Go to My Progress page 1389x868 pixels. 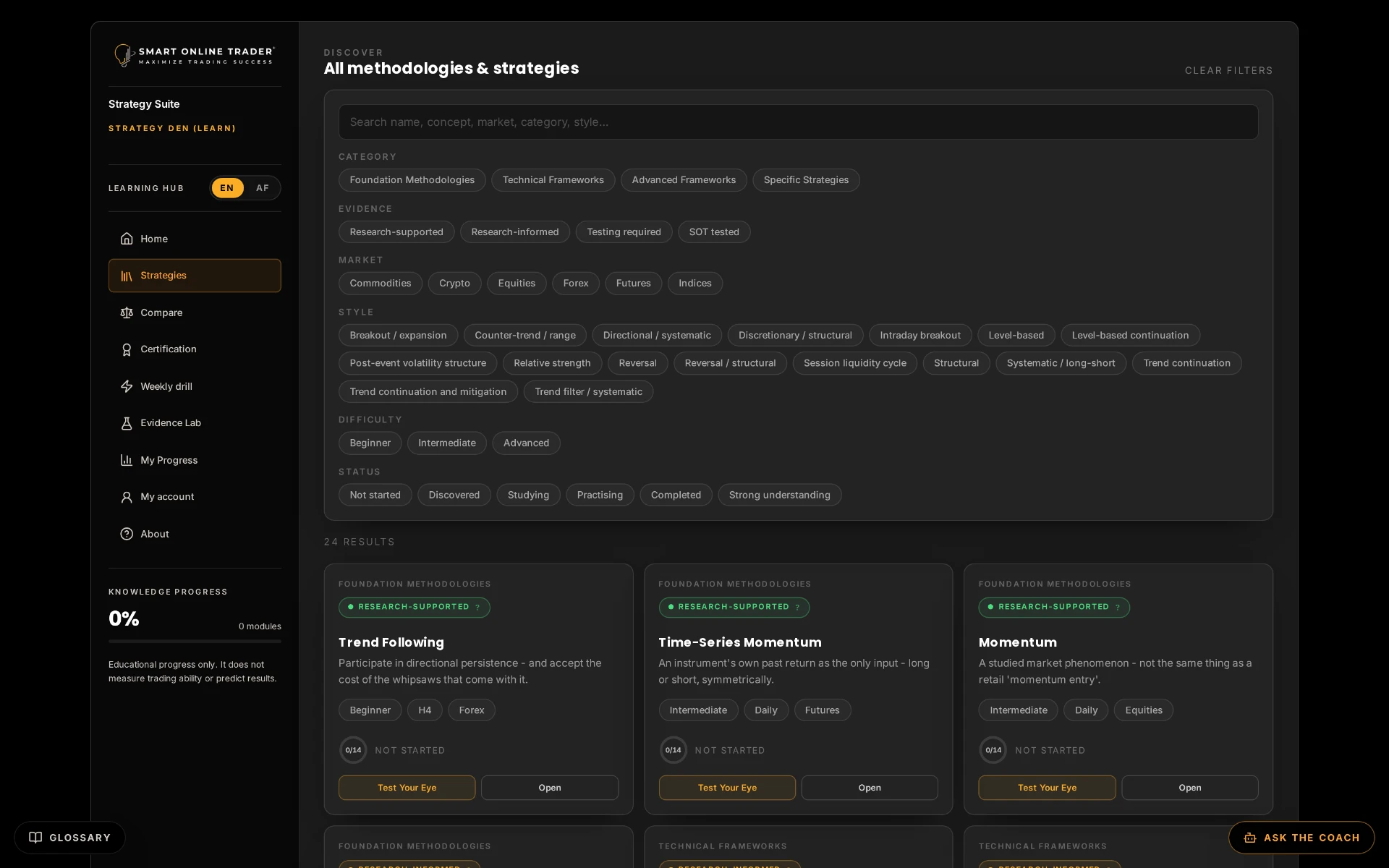pos(195,460)
